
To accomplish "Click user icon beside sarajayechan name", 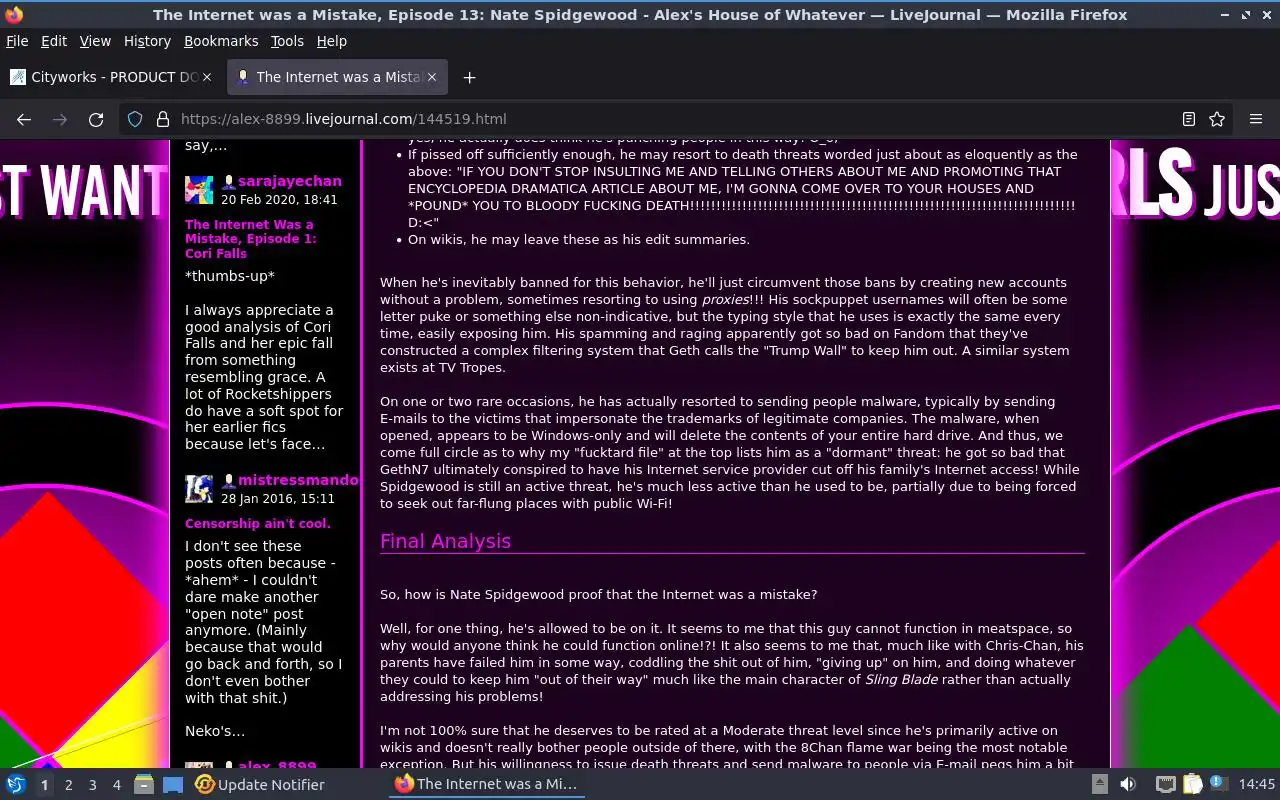I will [x=228, y=182].
